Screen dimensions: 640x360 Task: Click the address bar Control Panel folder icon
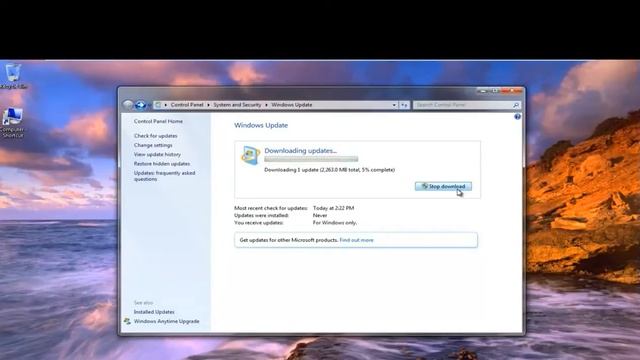158,105
